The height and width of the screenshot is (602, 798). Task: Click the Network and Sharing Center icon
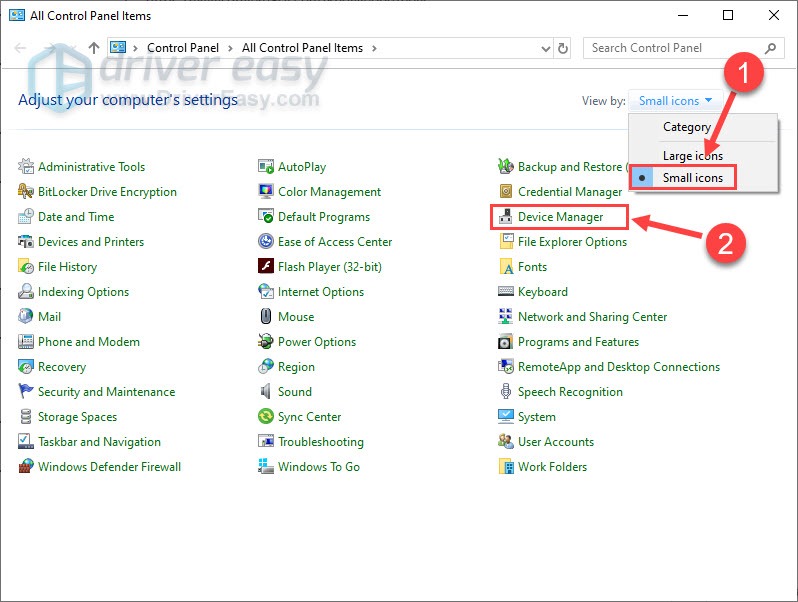[506, 317]
